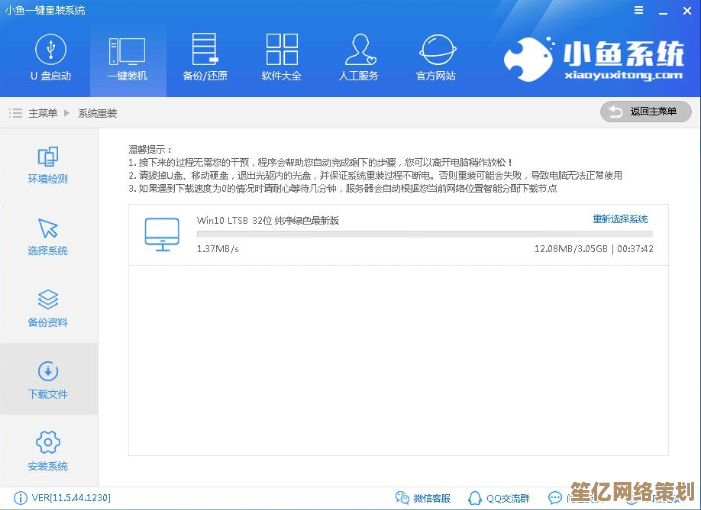701x510 pixels.
Task: Click the 重新选择系统 reselect system link
Action: click(x=620, y=219)
